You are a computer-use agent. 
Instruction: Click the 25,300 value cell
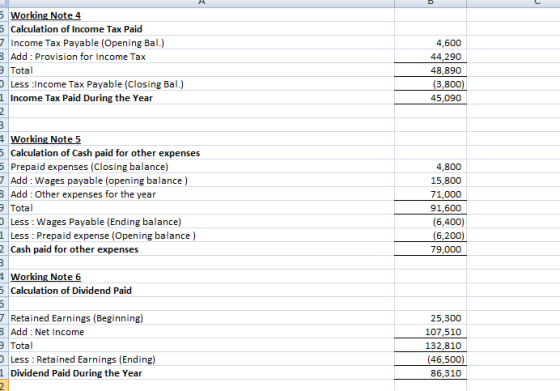pos(430,318)
